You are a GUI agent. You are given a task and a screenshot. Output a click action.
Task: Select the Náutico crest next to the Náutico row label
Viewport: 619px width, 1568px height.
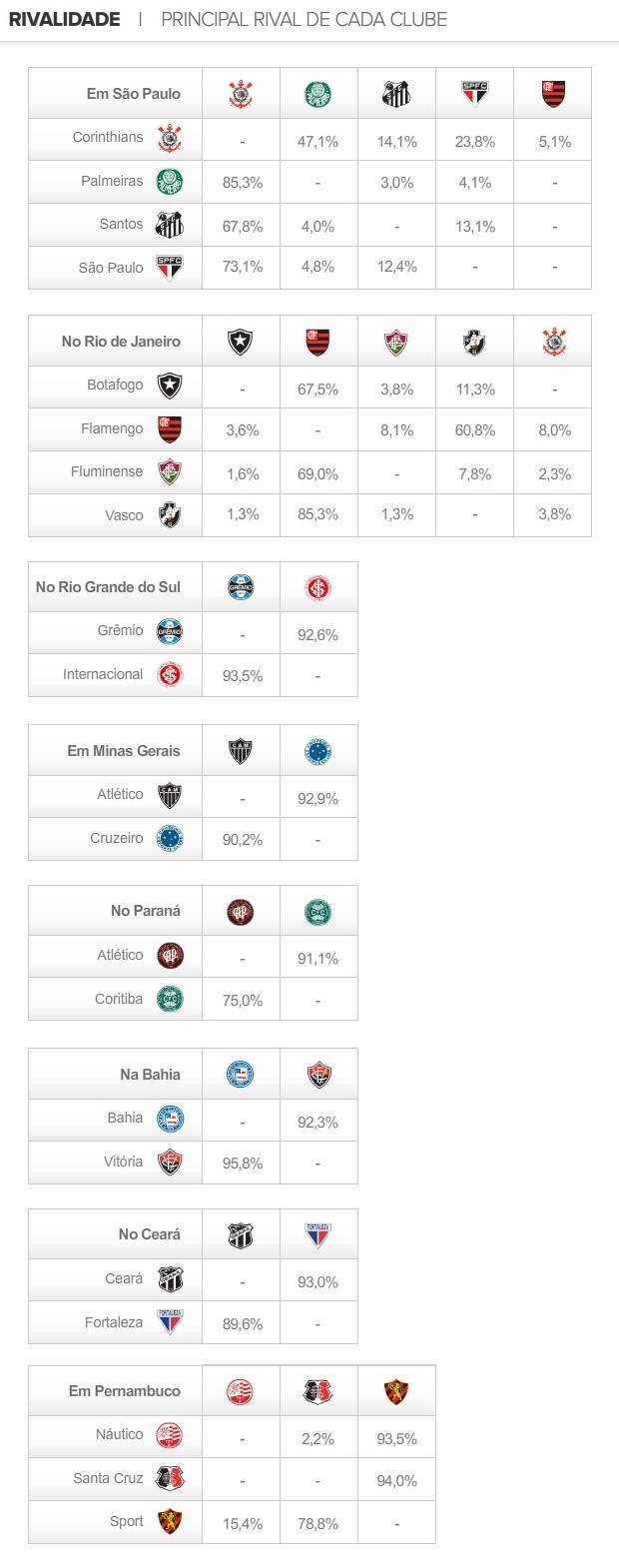[x=170, y=1435]
